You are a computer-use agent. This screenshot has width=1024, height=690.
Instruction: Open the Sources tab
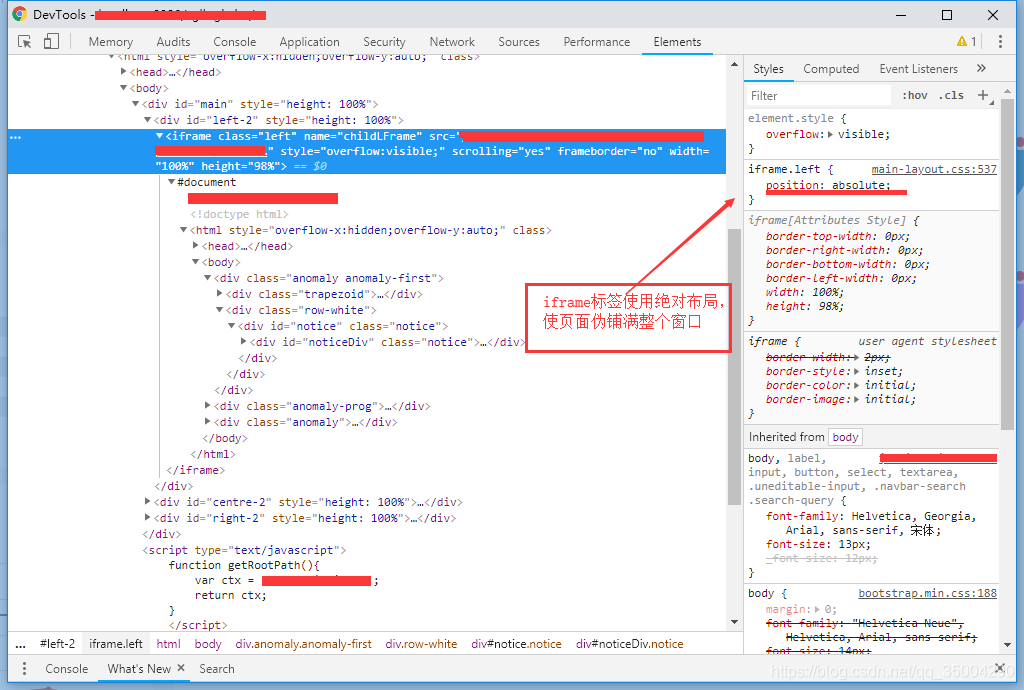click(x=519, y=42)
